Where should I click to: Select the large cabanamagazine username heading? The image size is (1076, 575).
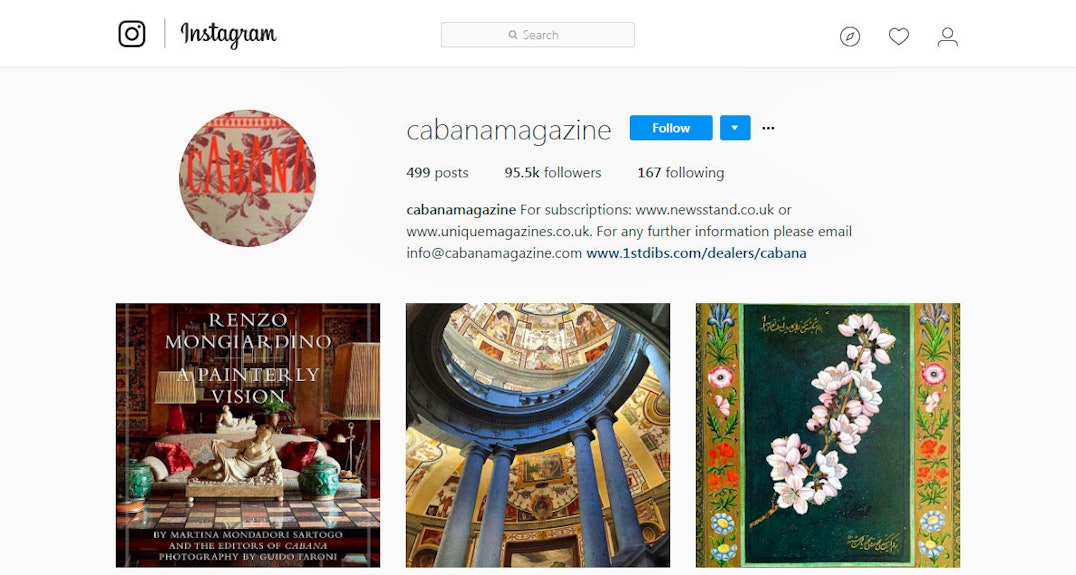pos(508,130)
